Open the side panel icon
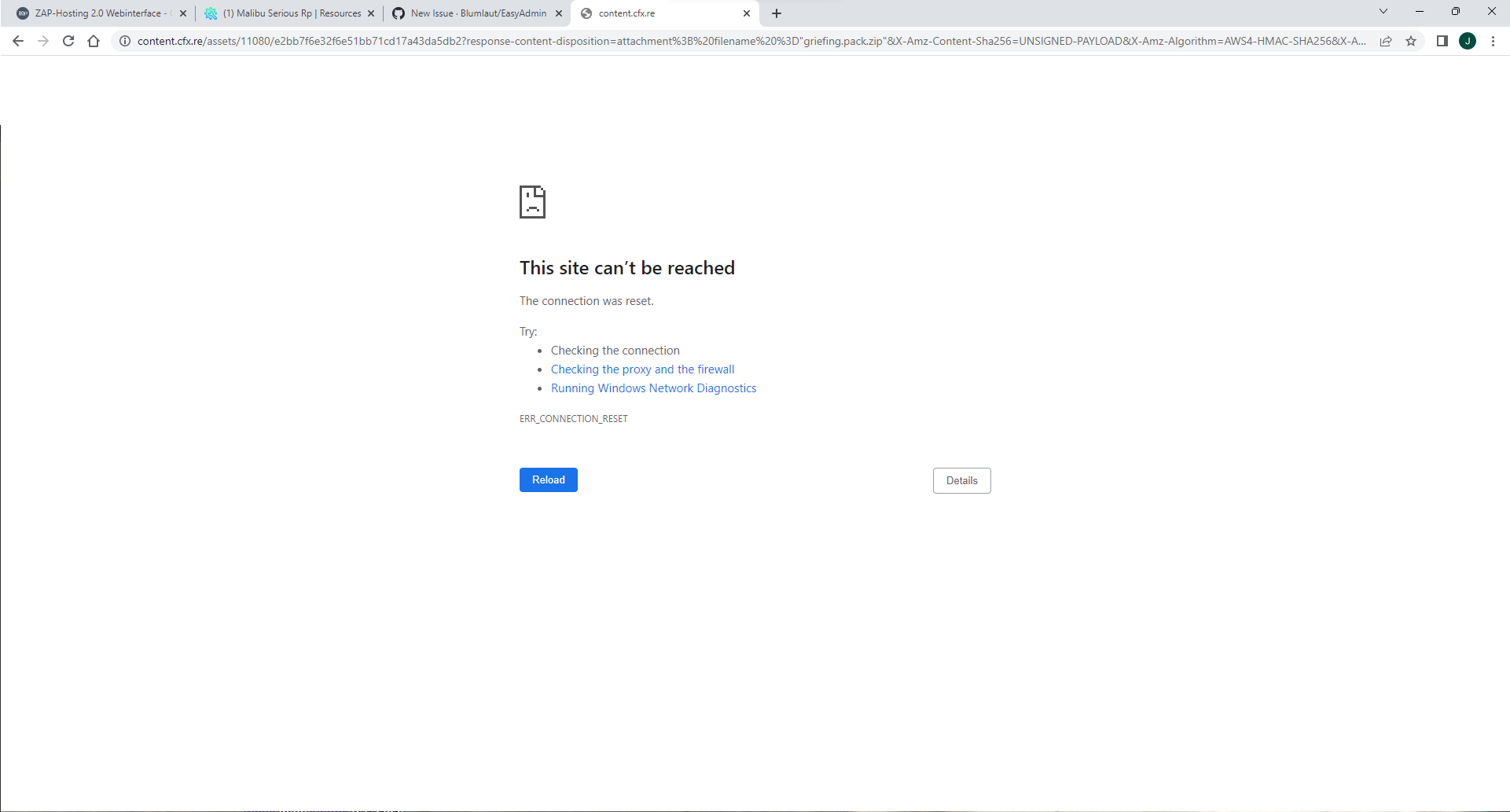The image size is (1510, 812). click(1442, 41)
